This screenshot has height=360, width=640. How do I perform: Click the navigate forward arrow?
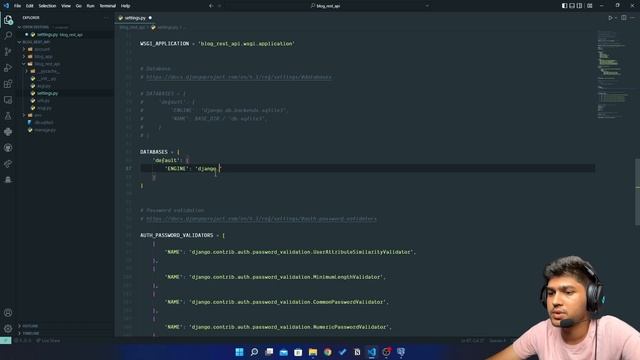tap(220, 6)
